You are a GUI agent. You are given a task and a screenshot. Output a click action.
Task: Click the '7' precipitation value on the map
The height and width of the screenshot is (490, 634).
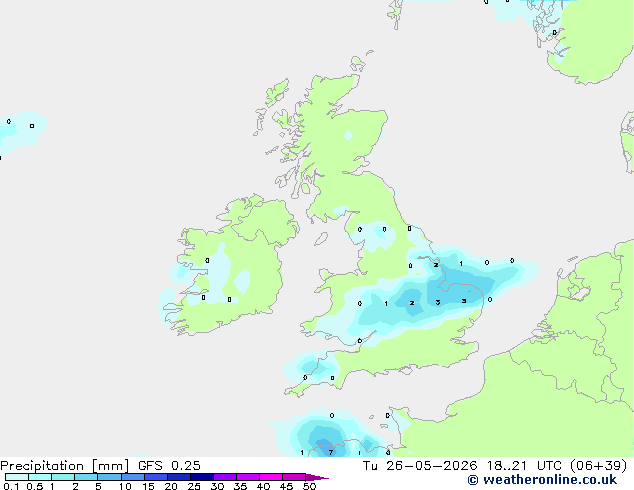point(331,452)
